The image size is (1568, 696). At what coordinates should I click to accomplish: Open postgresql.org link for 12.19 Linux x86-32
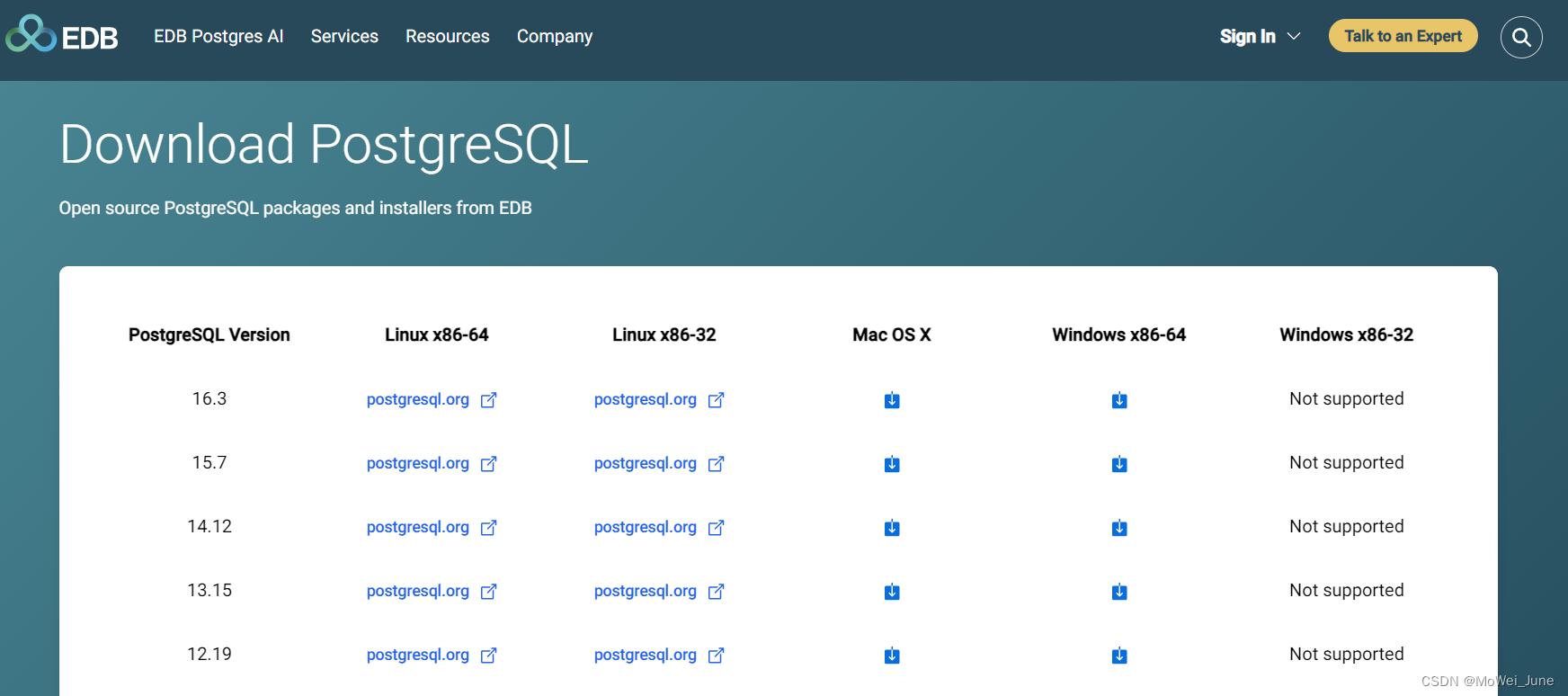coord(646,655)
